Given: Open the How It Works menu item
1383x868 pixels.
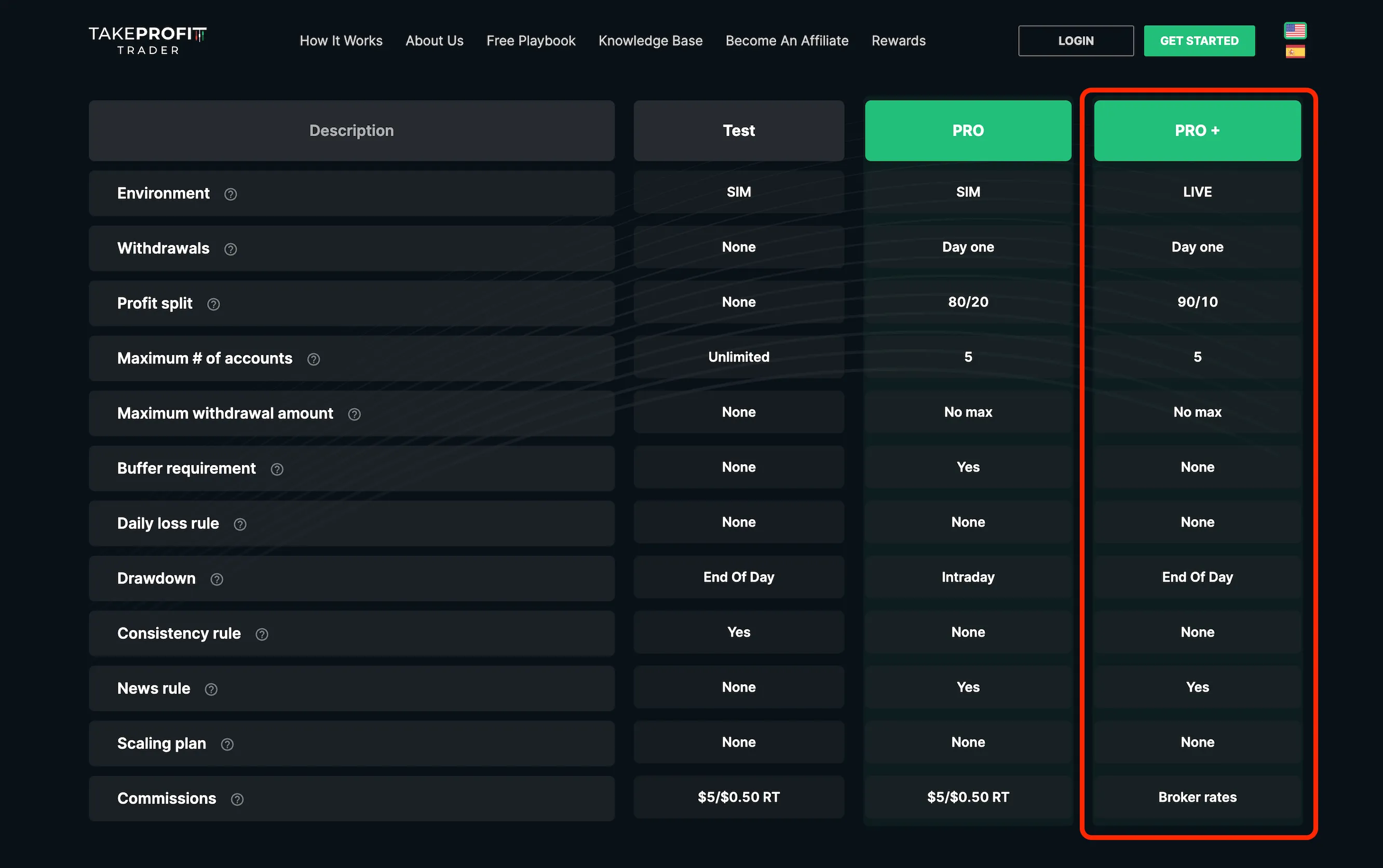Looking at the screenshot, I should pos(341,41).
